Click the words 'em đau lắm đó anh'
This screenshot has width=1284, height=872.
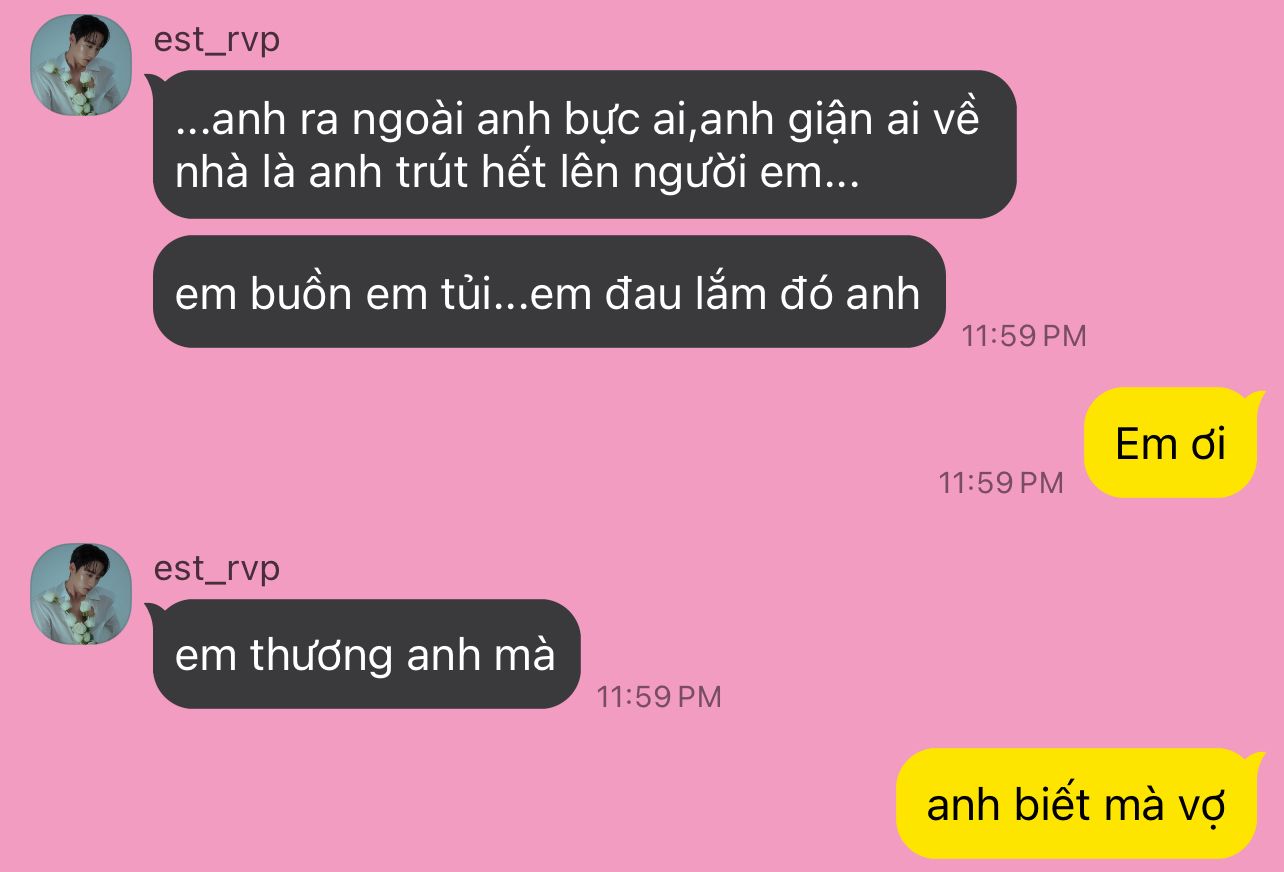click(x=725, y=293)
